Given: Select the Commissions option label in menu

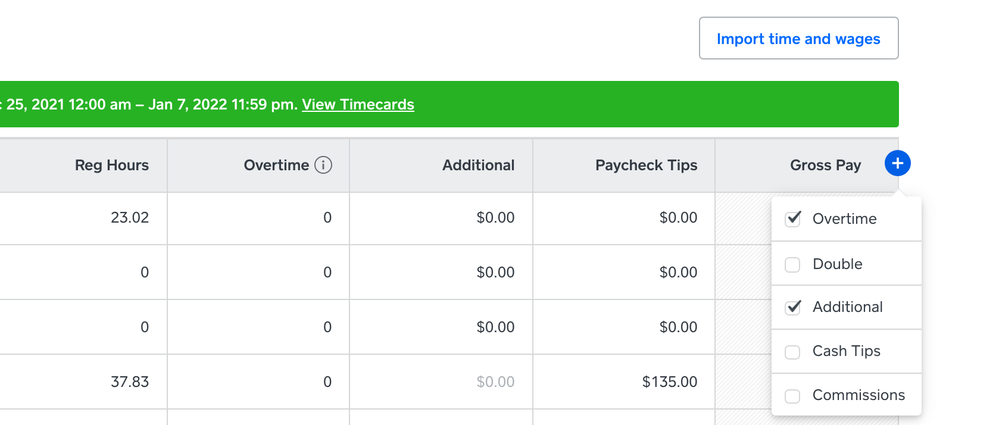Looking at the screenshot, I should pyautogui.click(x=858, y=395).
